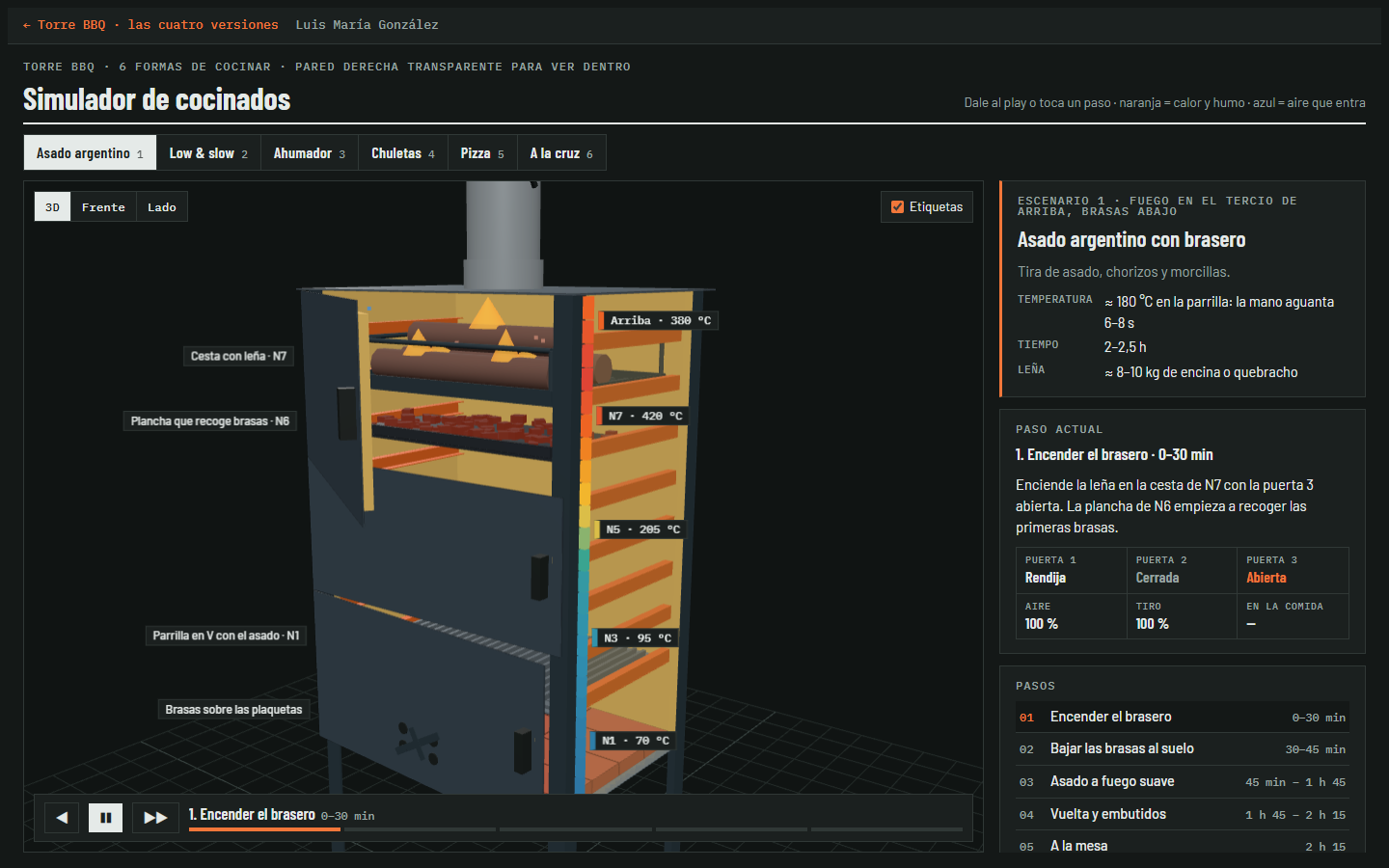
Task: Pause the simulation playback
Action: pyautogui.click(x=106, y=818)
